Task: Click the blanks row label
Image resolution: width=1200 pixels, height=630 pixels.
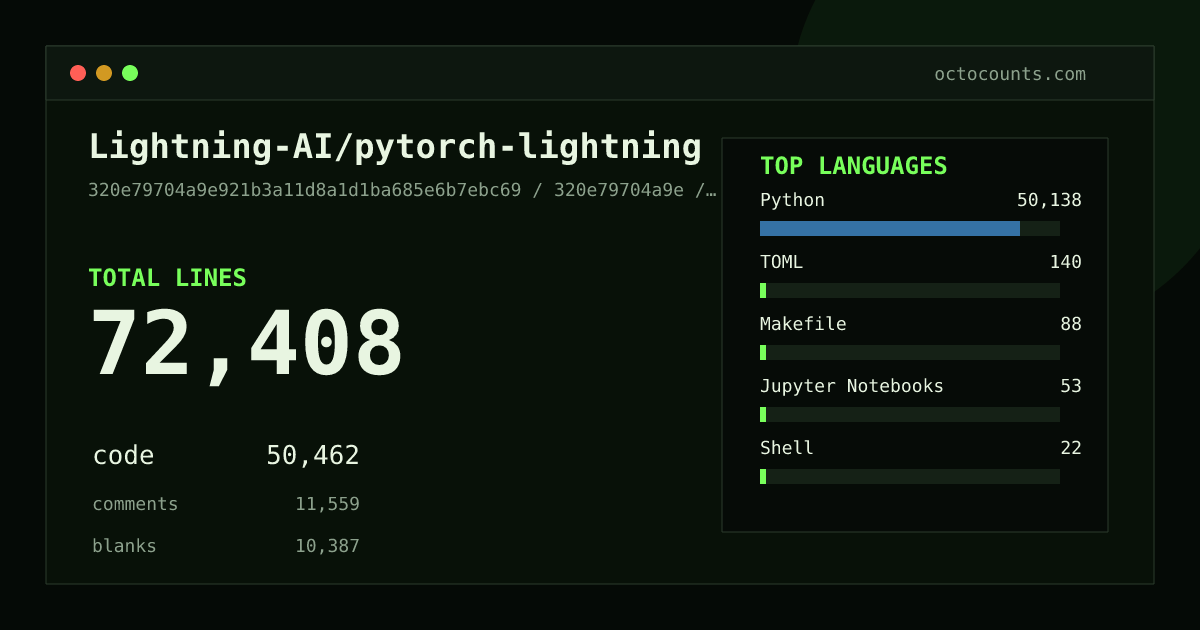Action: [124, 546]
